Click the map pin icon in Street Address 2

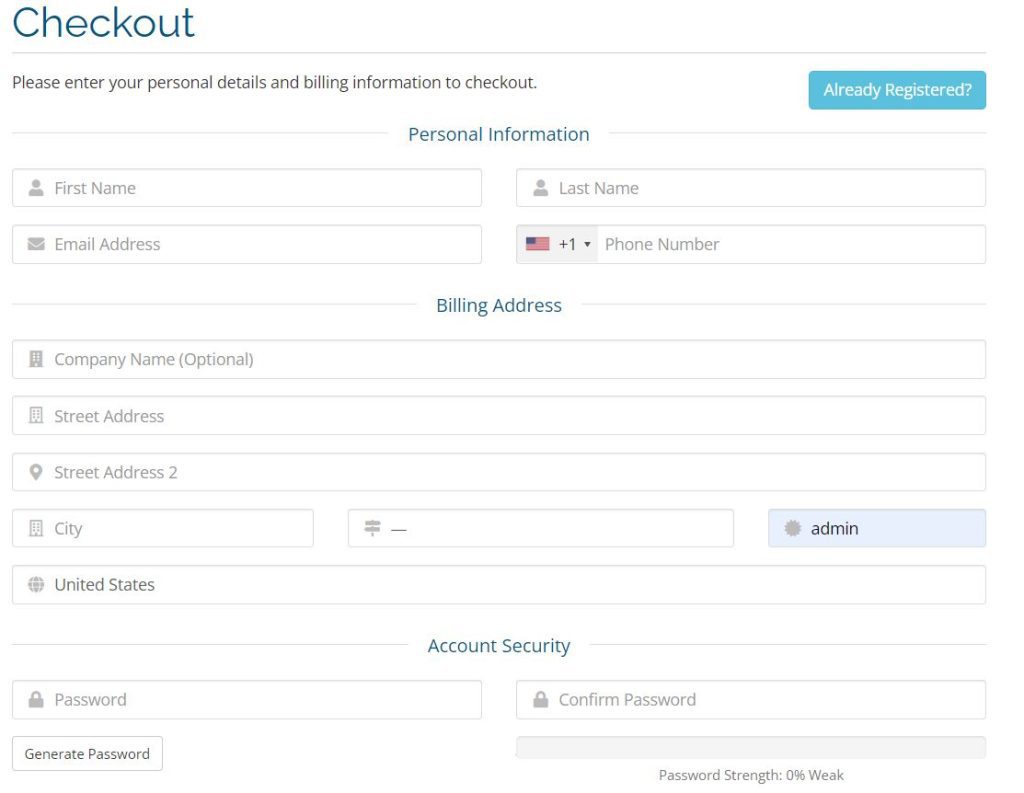[x=36, y=472]
